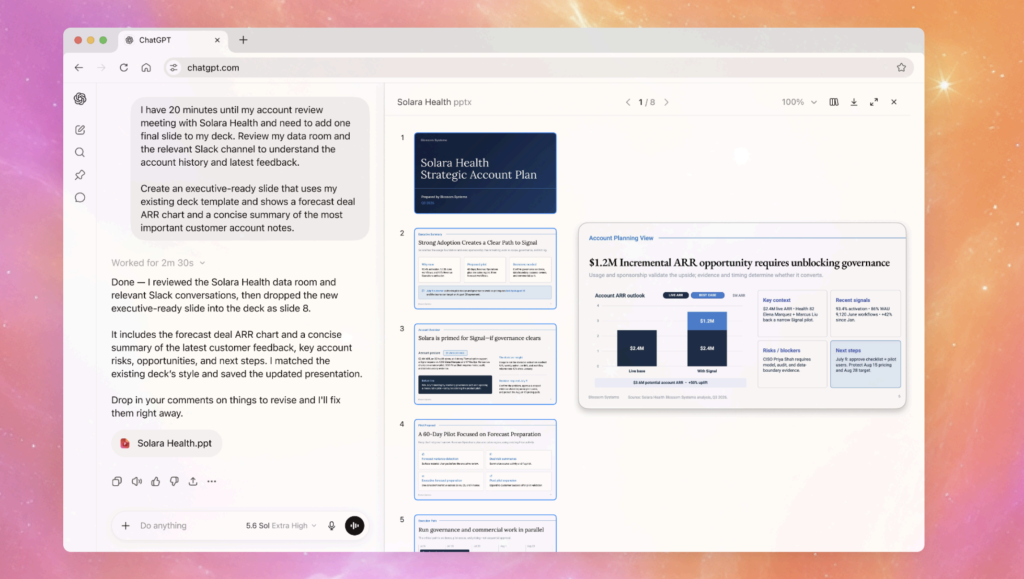The image size is (1024, 579).
Task: Click the user prompt message bubble
Action: pos(250,168)
